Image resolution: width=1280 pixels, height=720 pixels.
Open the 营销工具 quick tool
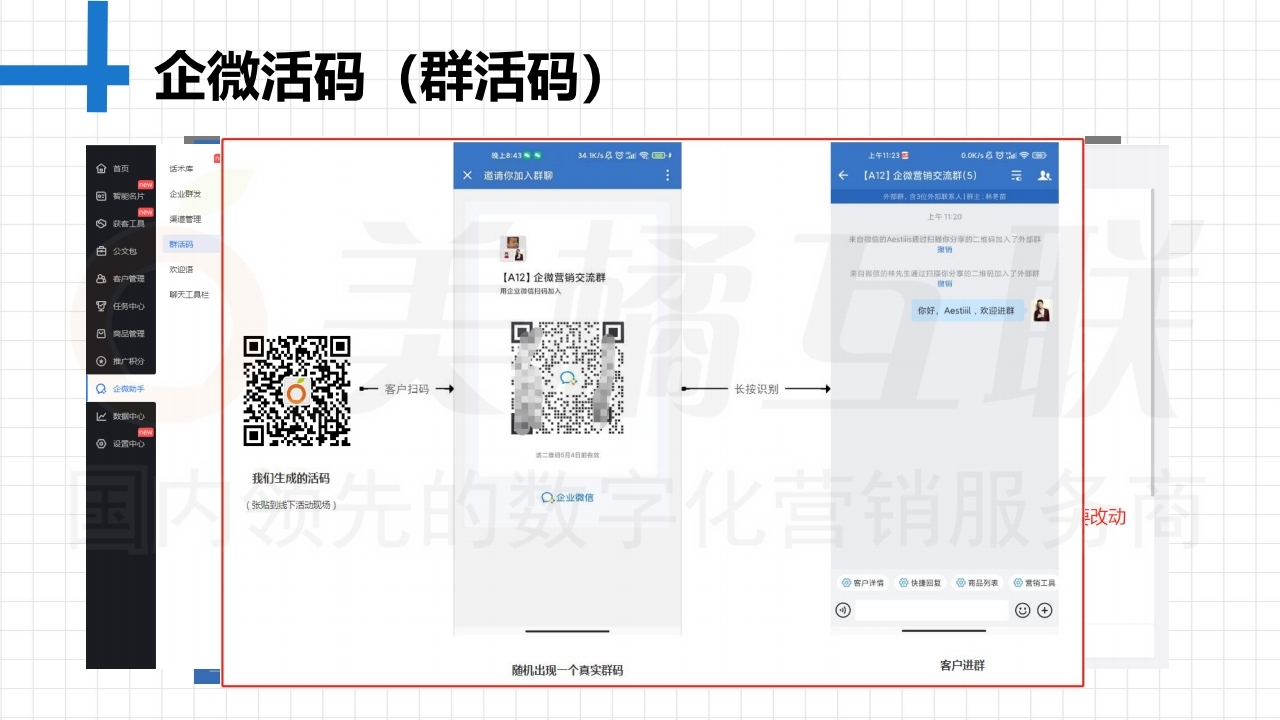point(1035,582)
